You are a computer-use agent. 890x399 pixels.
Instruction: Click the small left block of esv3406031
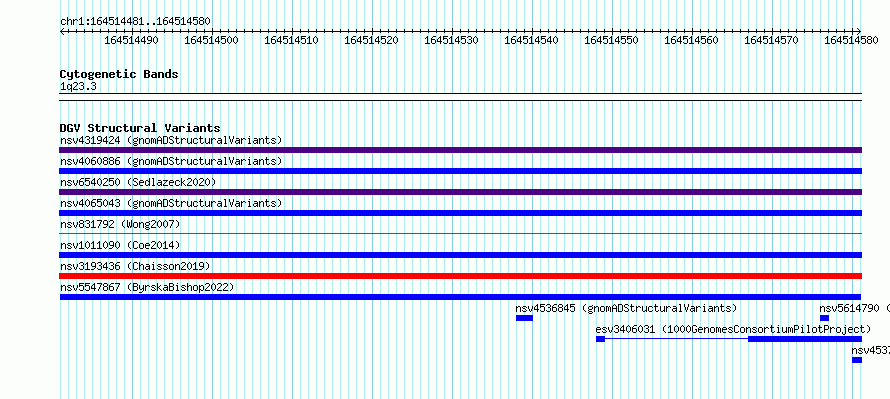601,339
